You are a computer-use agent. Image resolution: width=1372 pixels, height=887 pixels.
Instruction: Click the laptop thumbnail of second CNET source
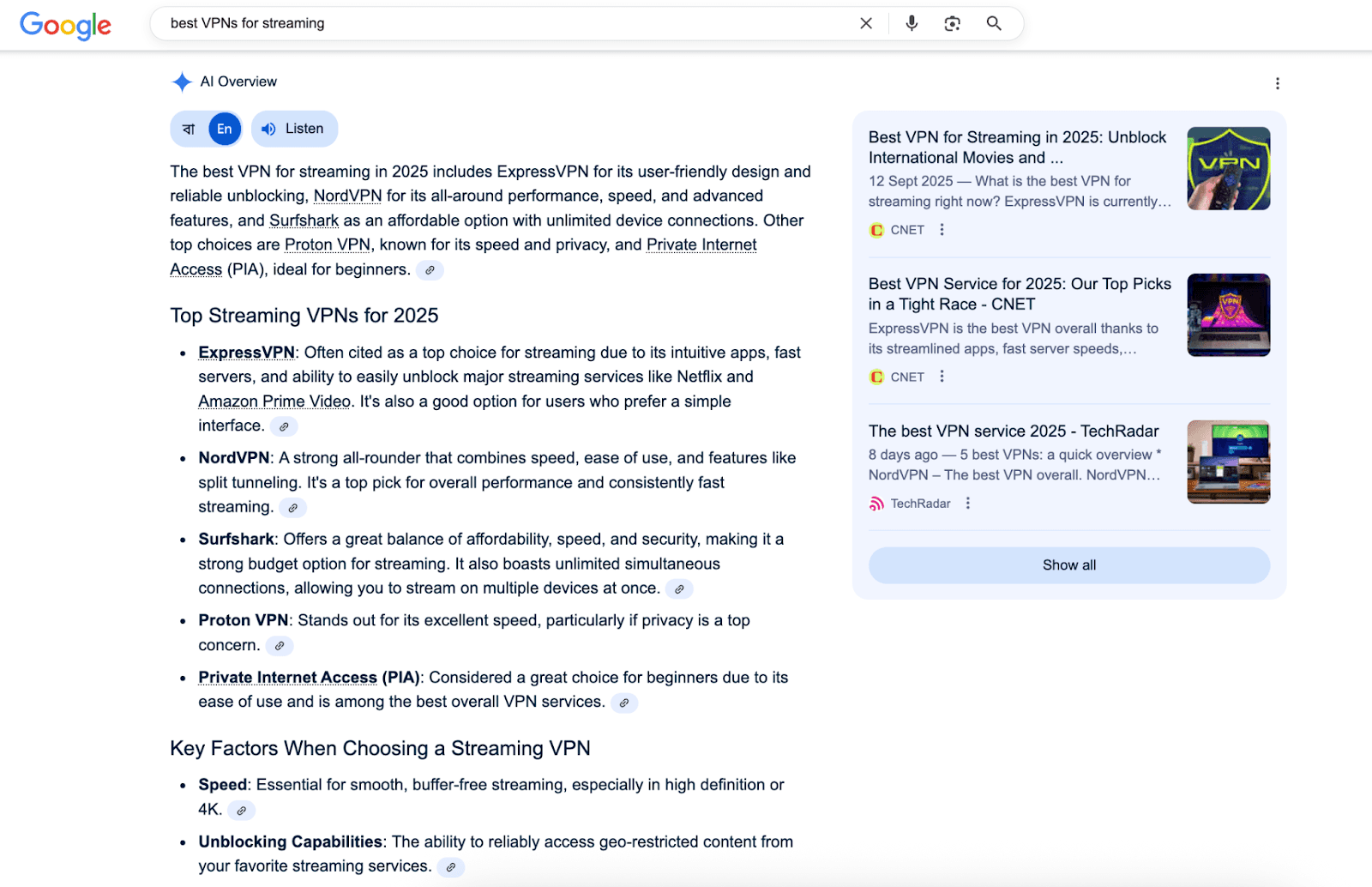pos(1229,315)
